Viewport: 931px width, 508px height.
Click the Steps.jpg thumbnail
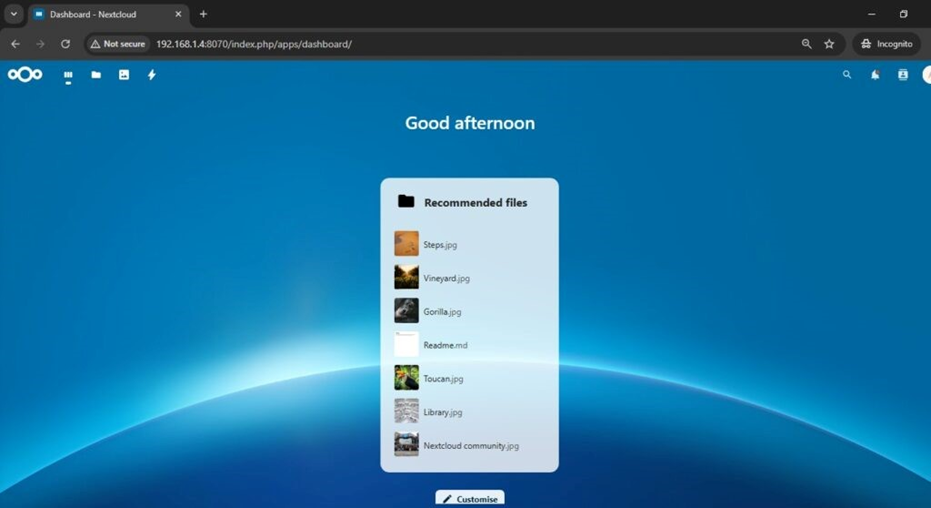pos(406,243)
